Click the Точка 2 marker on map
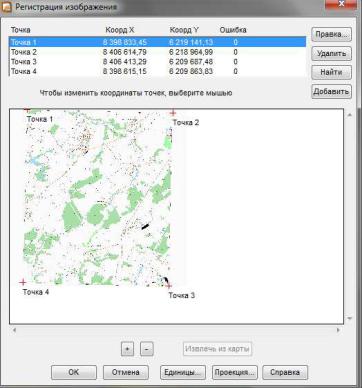Viewport: 362px width, 388px height. click(173, 113)
